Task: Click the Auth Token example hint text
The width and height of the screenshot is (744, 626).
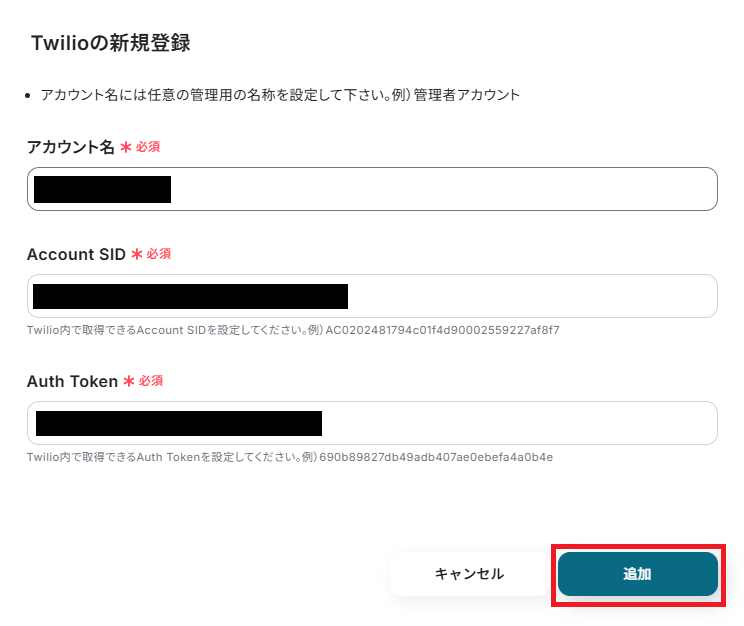Action: (x=290, y=457)
